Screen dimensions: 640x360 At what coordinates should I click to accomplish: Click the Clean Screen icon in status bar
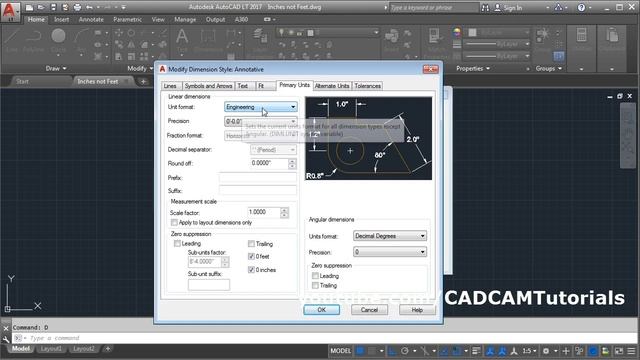tap(619, 351)
